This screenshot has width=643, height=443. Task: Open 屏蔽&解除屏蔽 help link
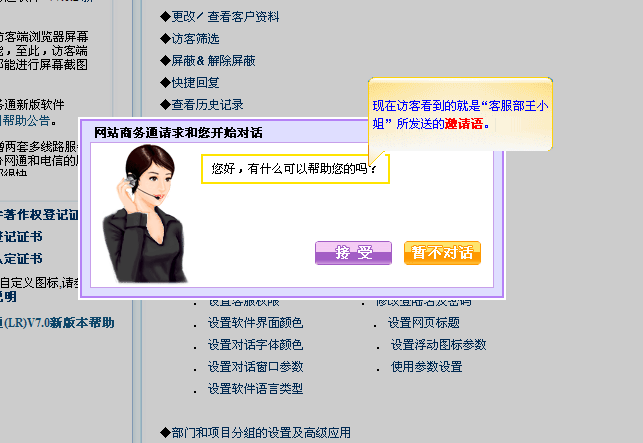213,61
